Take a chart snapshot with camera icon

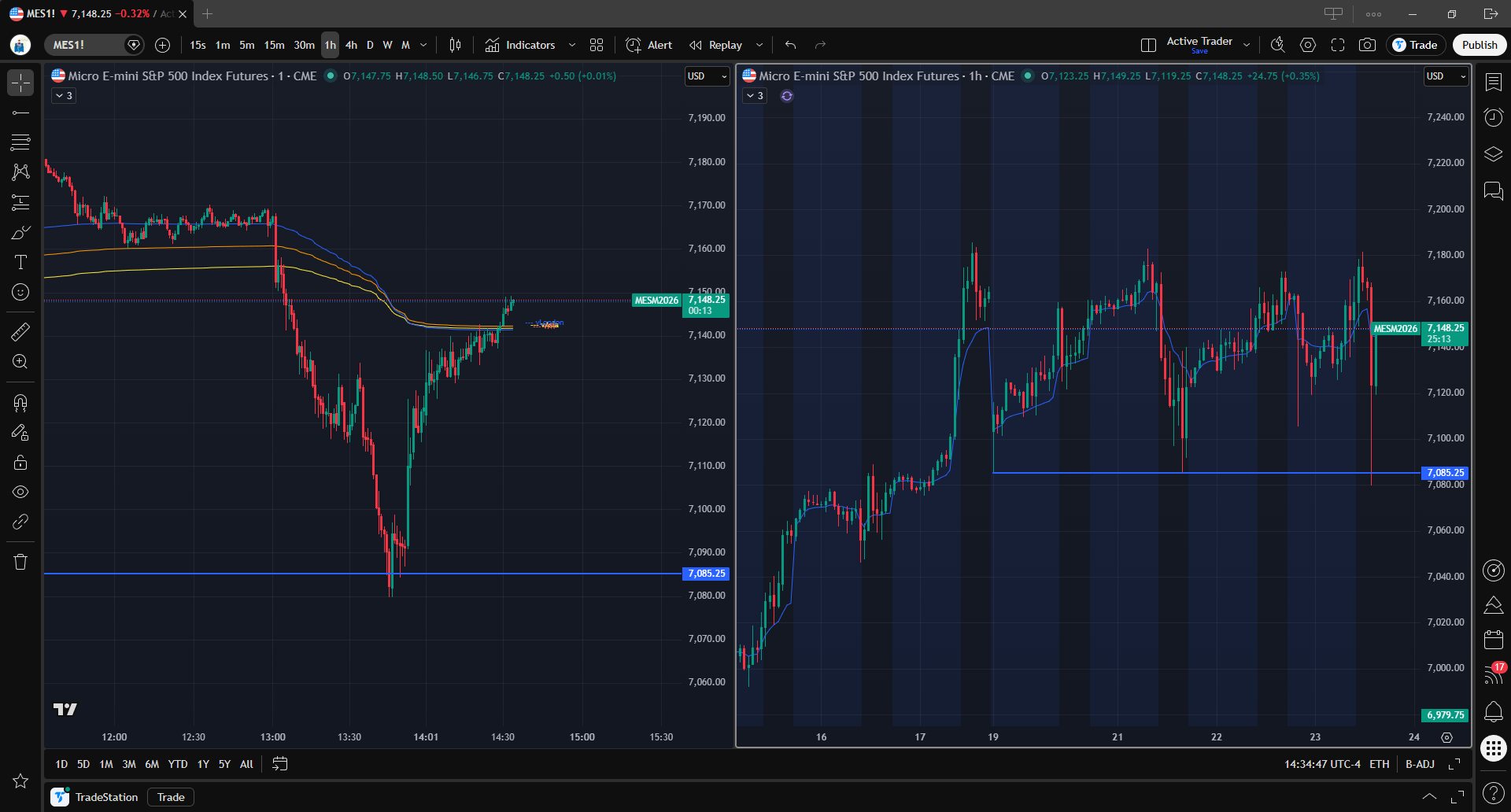[x=1368, y=45]
